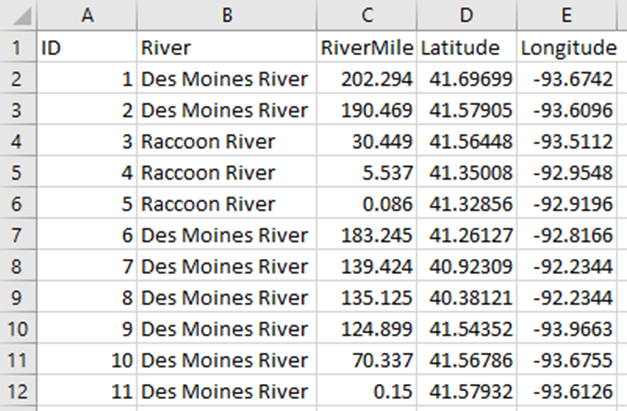
Task: Select row 1 header
Action: coord(18,47)
